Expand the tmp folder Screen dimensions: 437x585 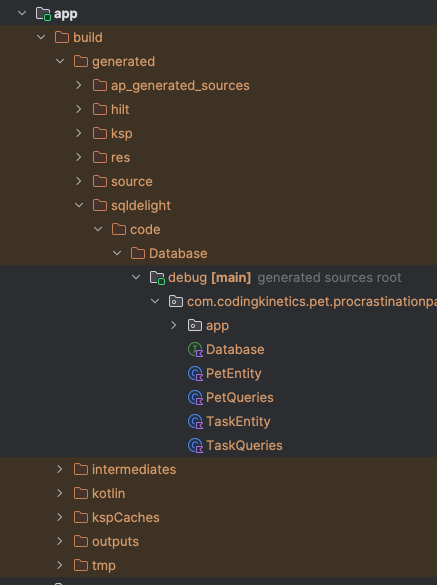[60, 565]
